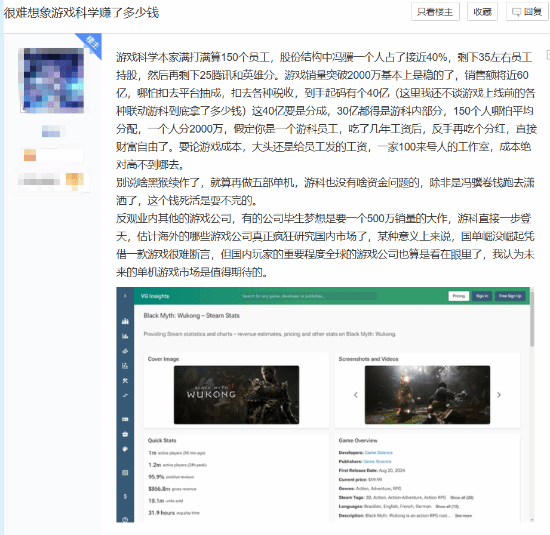Open the Wukong cover image
Image resolution: width=550 pixels, height=535 pixels.
tap(236, 395)
